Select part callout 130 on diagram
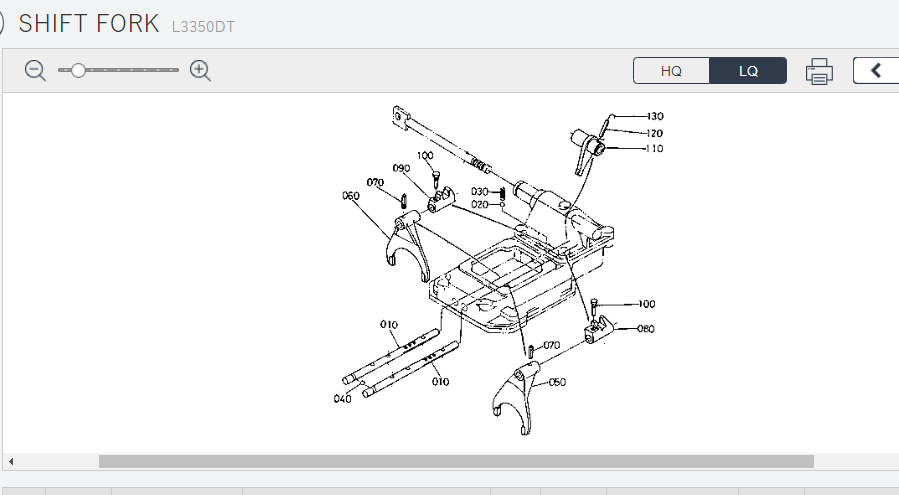899x495 pixels. click(x=655, y=116)
